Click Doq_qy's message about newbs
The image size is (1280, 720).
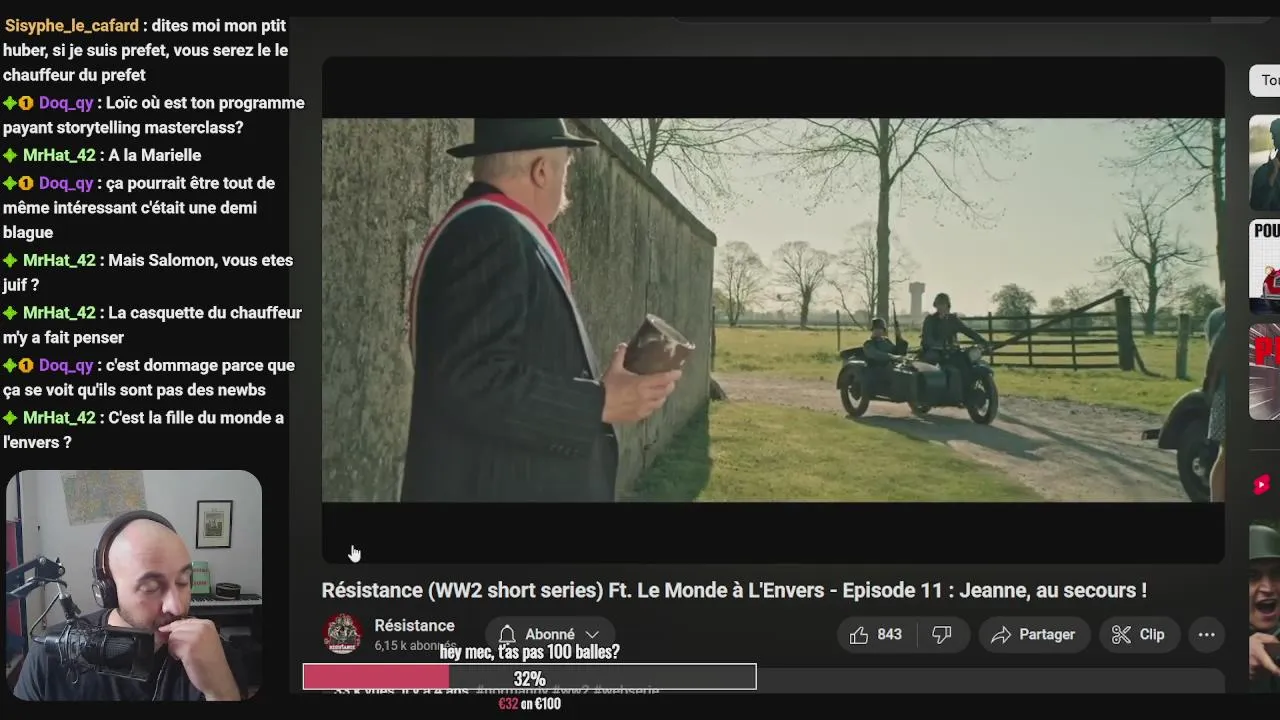[149, 377]
